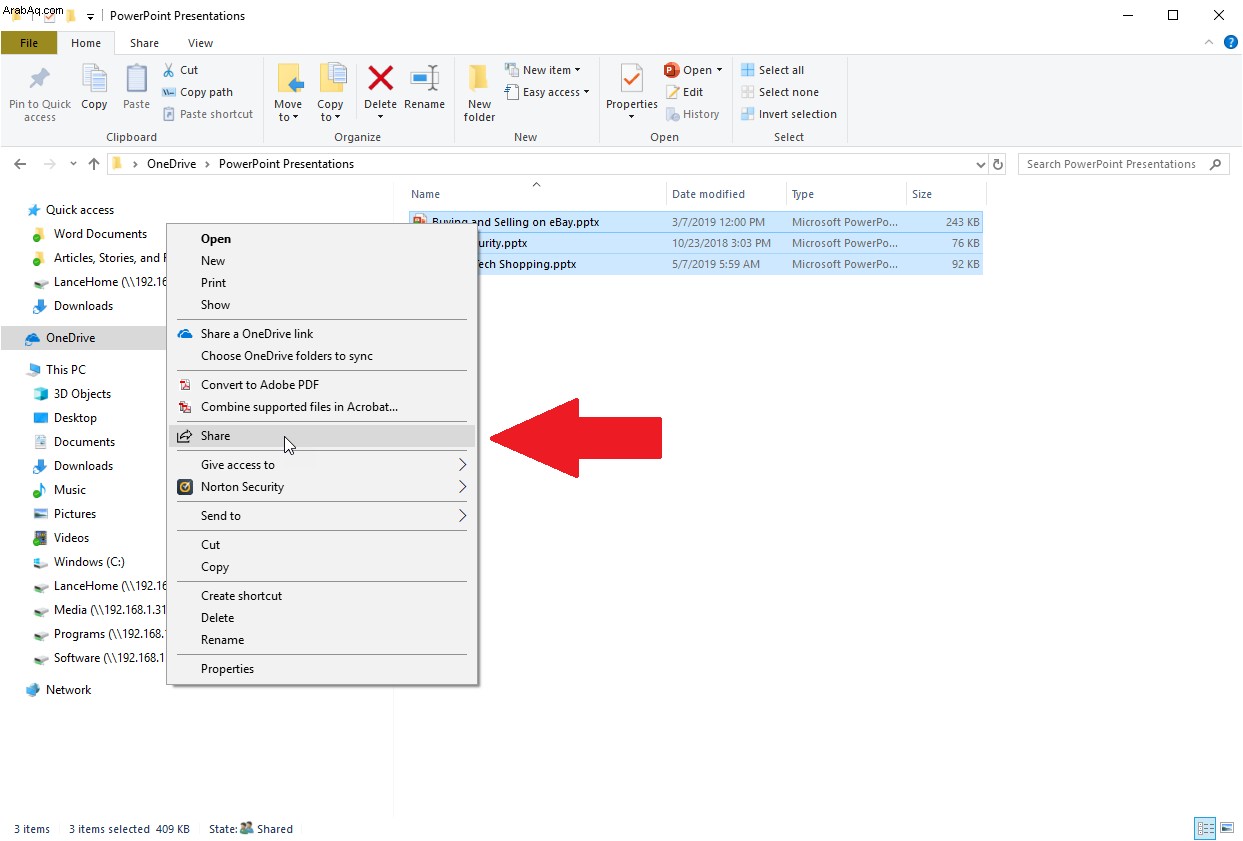The image size is (1243, 841).
Task: Choose Convert to Adobe PDF
Action: click(x=322, y=385)
